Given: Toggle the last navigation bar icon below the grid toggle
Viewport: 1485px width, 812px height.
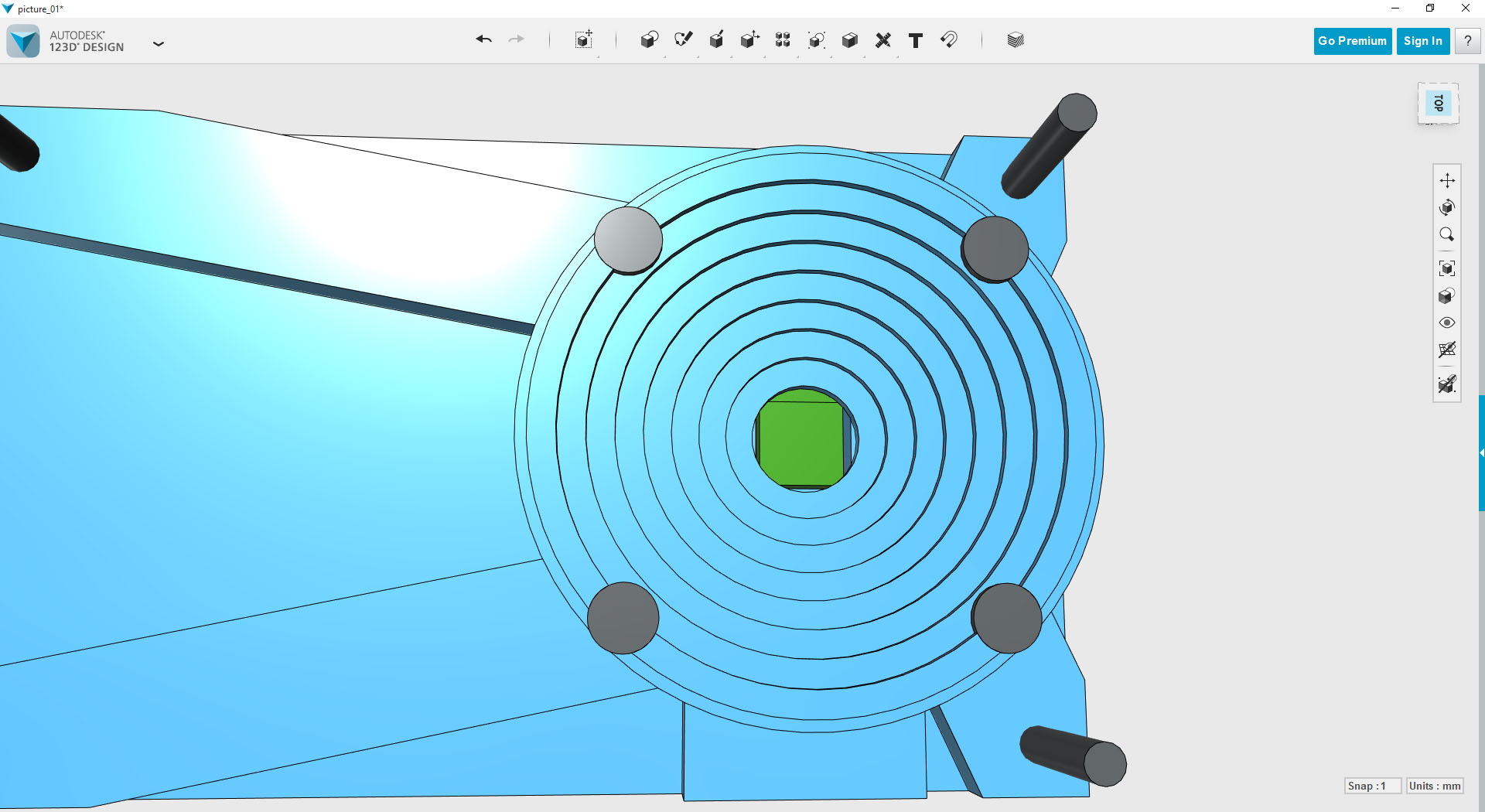Looking at the screenshot, I should pos(1447,384).
